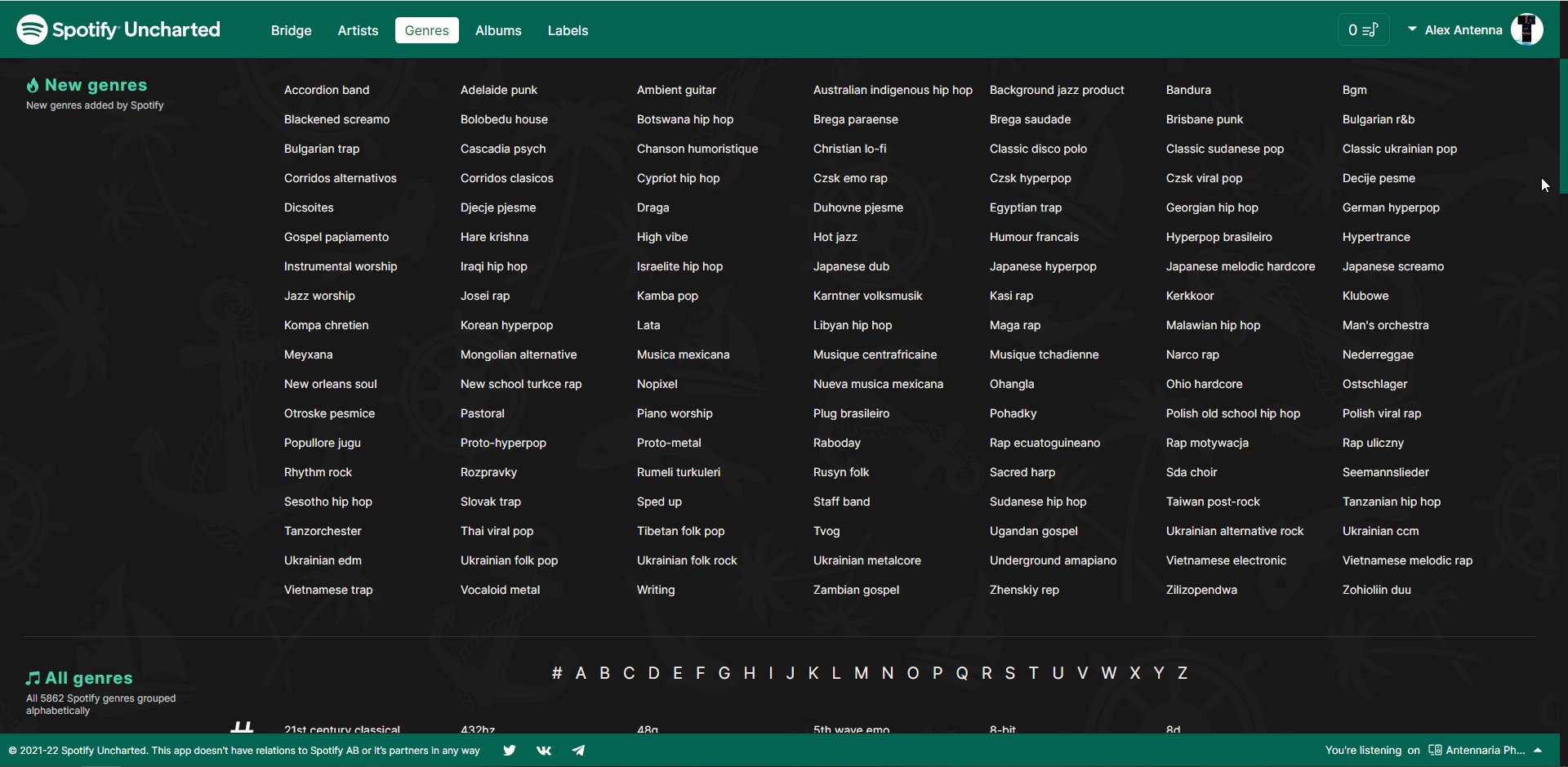
Task: Open the Proto-hyperpop genre
Action: (x=503, y=443)
